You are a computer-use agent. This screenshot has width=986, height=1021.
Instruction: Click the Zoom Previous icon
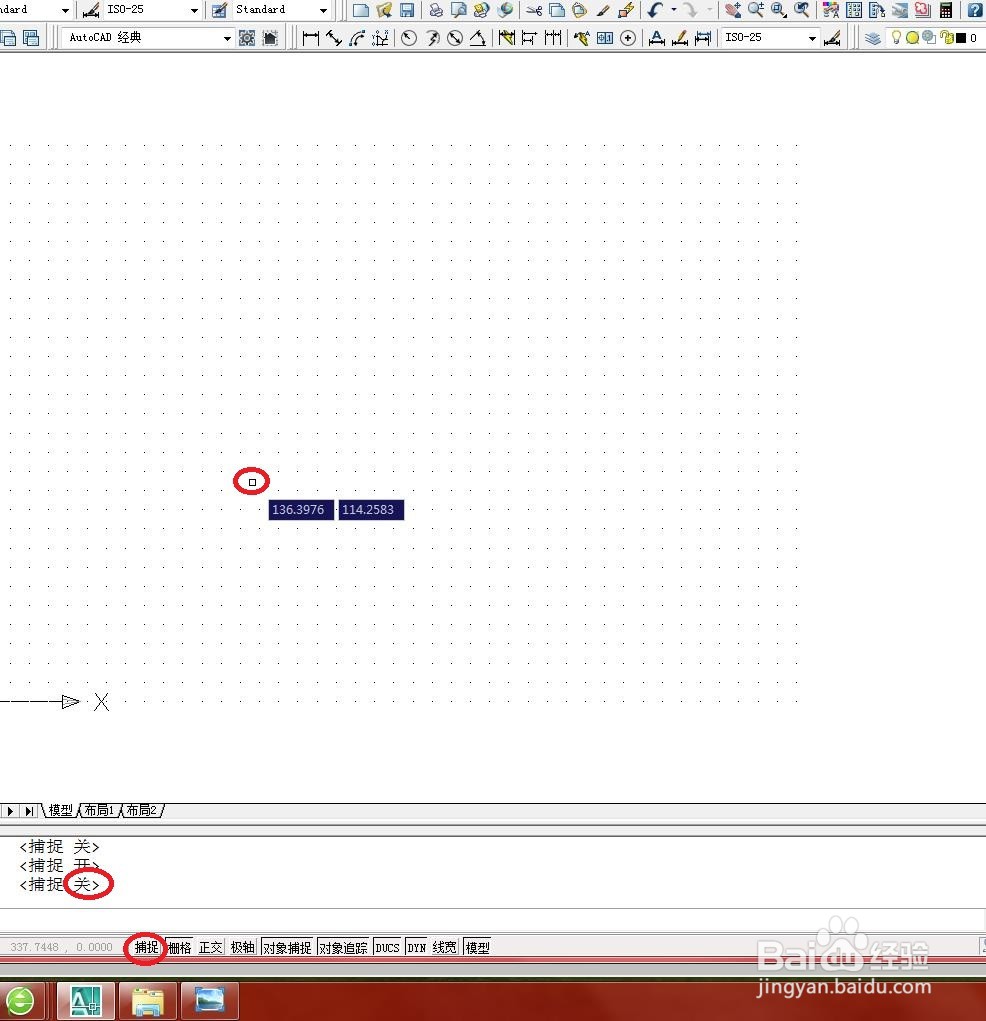point(802,10)
